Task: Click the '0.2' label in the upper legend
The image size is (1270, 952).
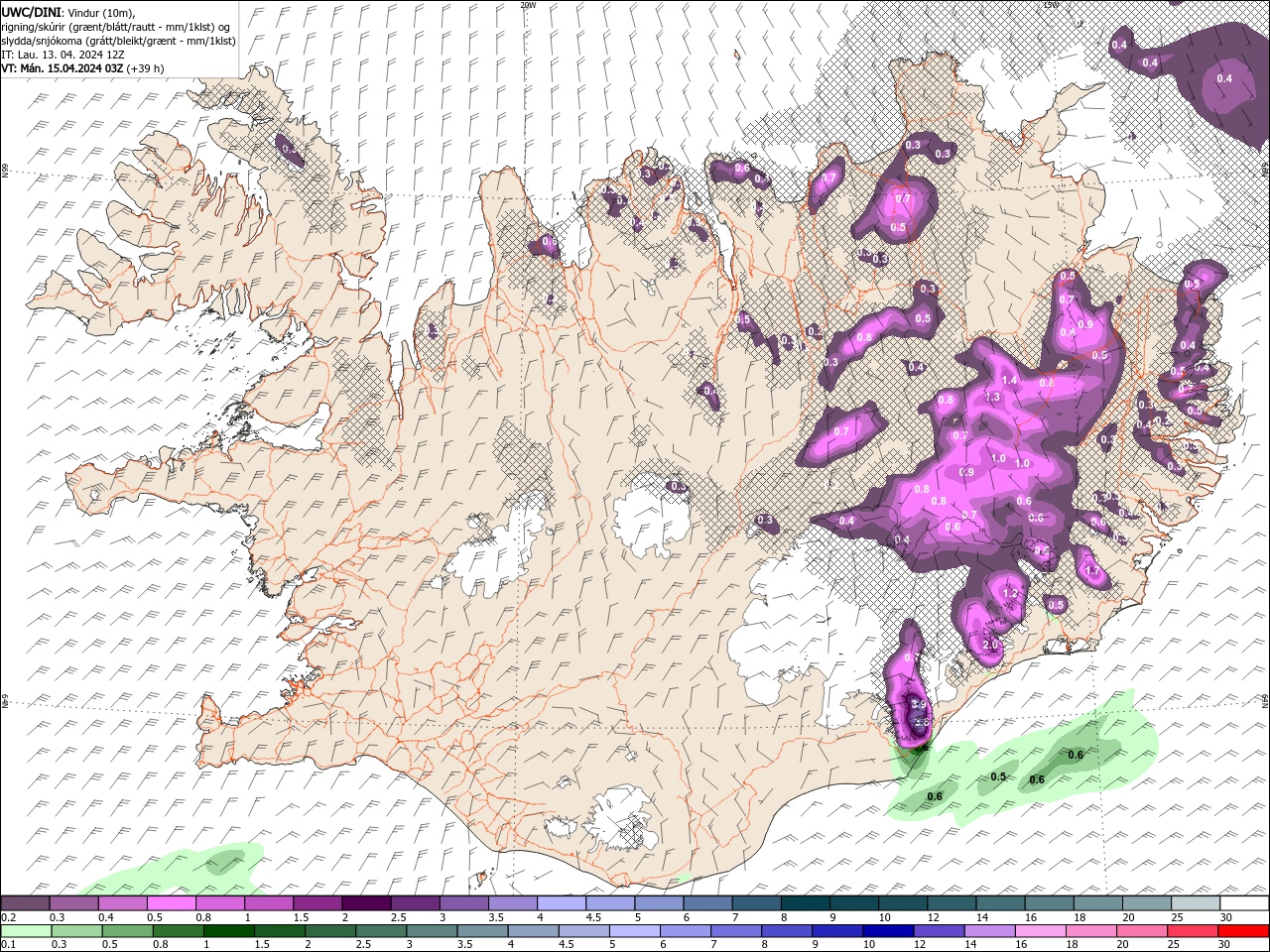Action: [8, 917]
